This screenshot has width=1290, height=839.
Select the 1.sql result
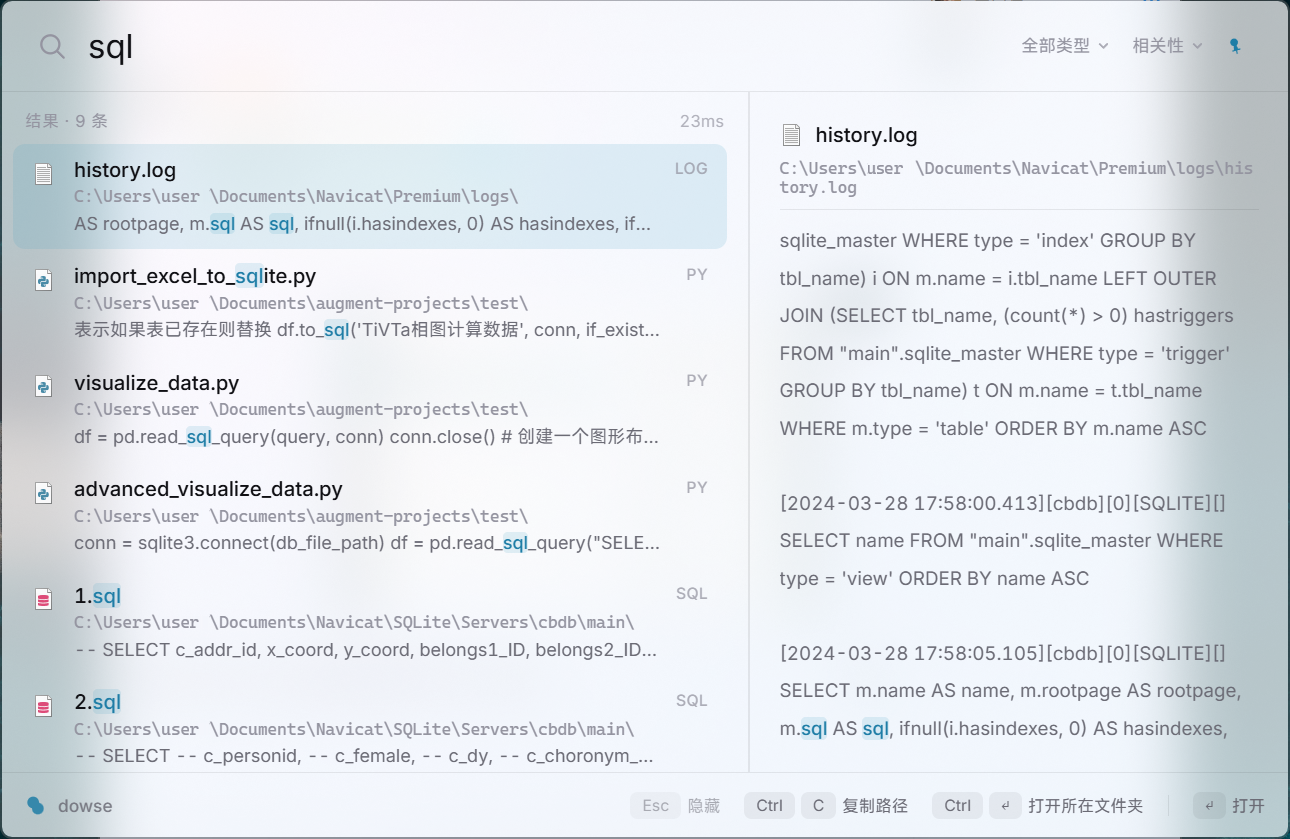(x=370, y=622)
